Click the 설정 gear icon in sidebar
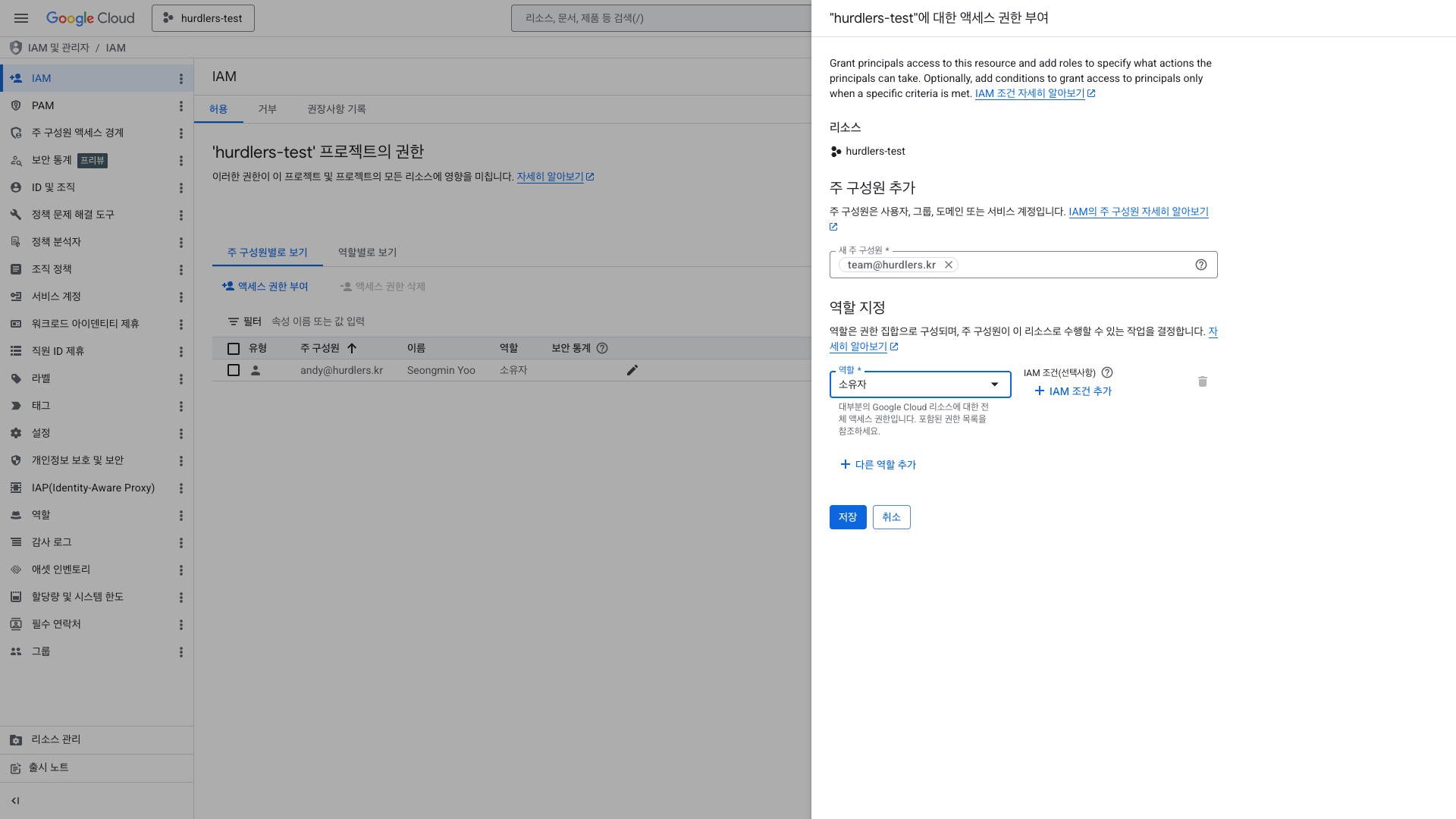The image size is (1456, 819). pos(16,433)
